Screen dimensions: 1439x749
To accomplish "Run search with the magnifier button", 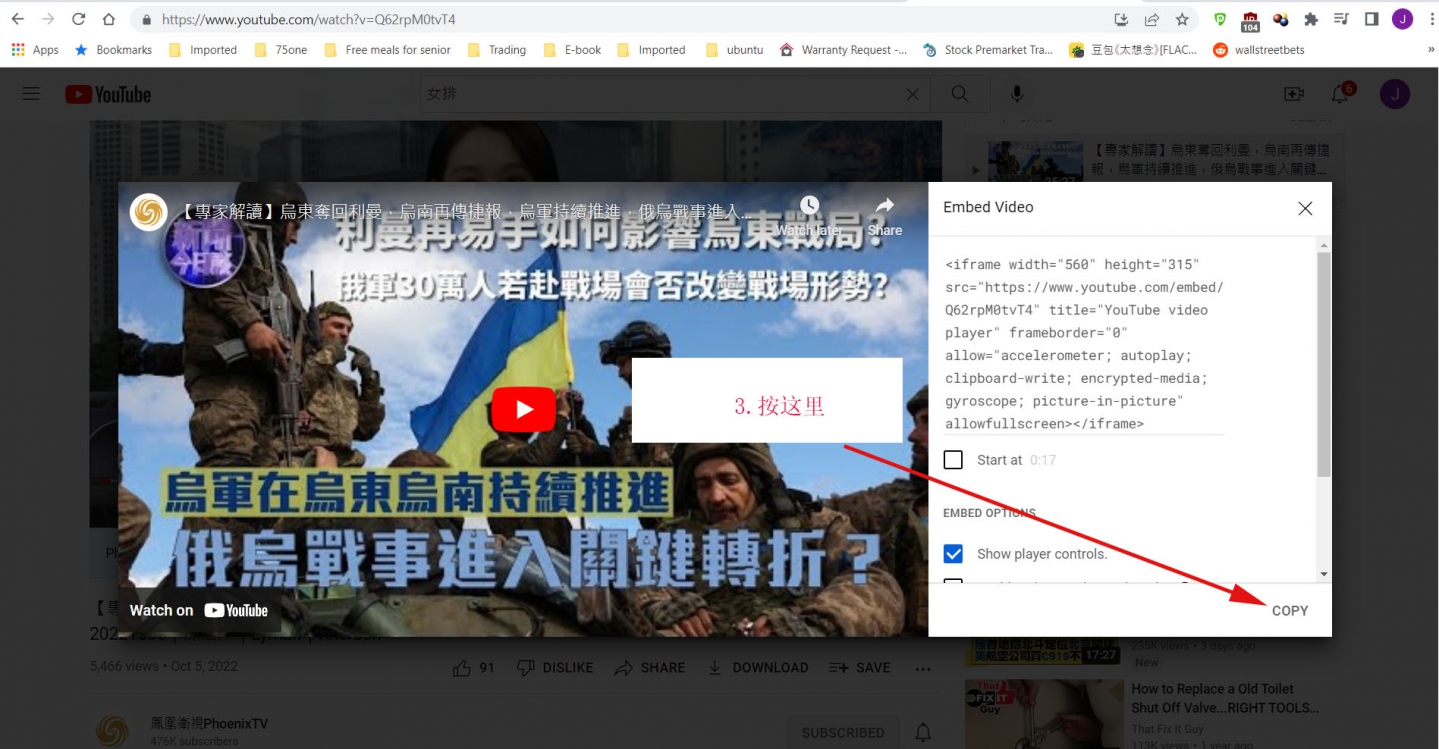I will [960, 94].
